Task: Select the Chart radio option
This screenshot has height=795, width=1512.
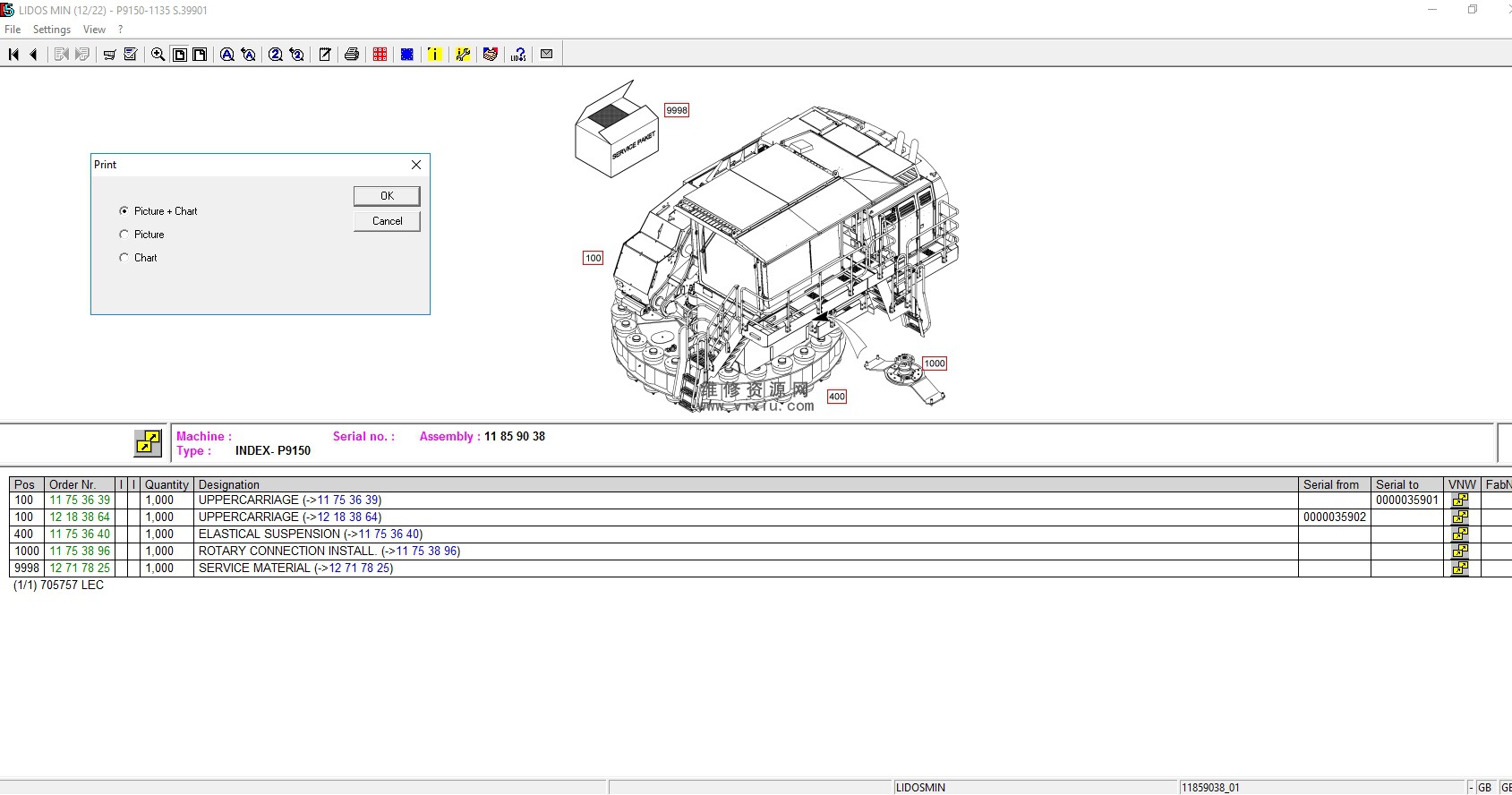Action: (124, 258)
